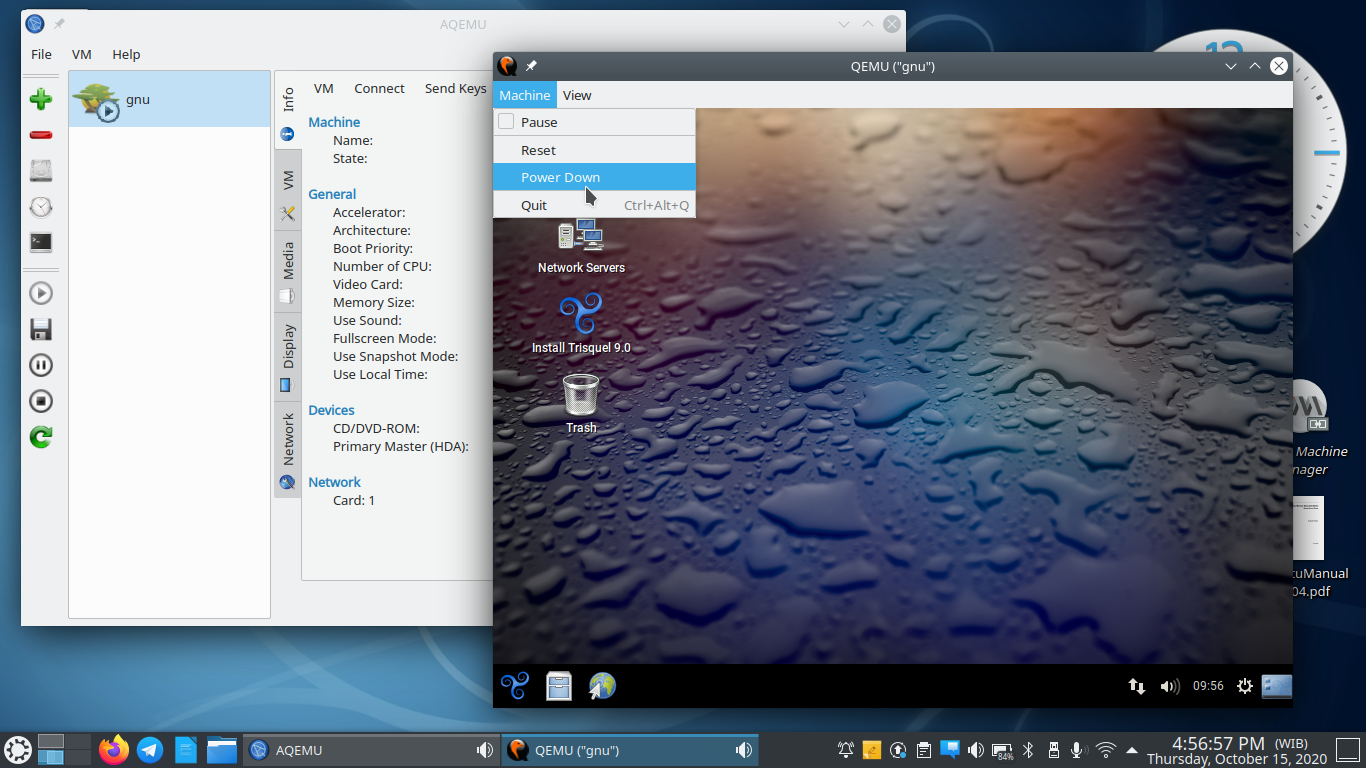Open the file manager icon in the guest panel
Image resolution: width=1366 pixels, height=768 pixels.
(x=559, y=685)
